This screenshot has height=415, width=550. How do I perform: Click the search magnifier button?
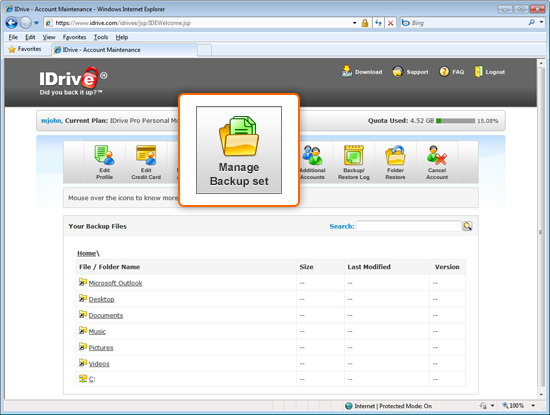point(467,226)
